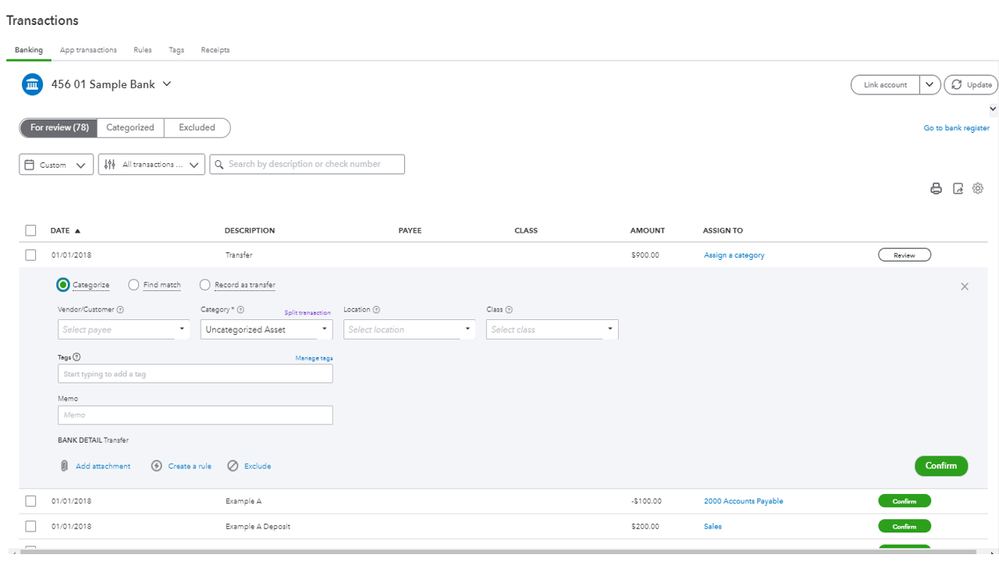
Task: Click the Go to bank register link
Action: (x=956, y=128)
